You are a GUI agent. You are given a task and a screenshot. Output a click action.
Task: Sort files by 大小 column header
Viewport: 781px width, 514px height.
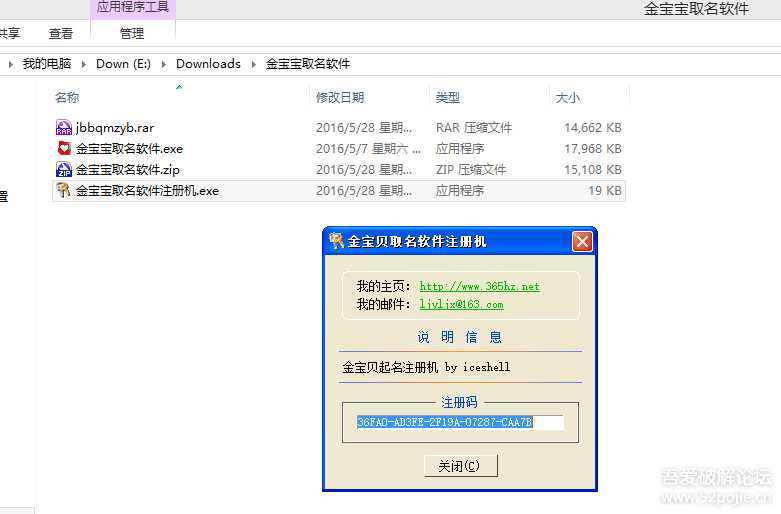tap(567, 98)
